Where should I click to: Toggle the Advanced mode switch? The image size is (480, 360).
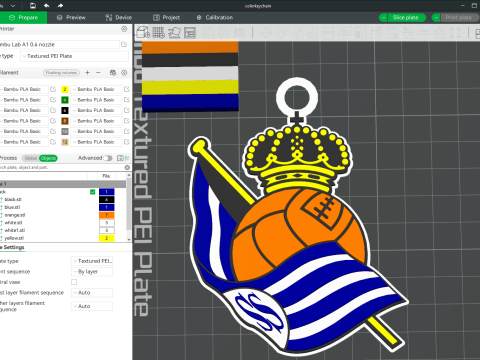click(x=108, y=158)
